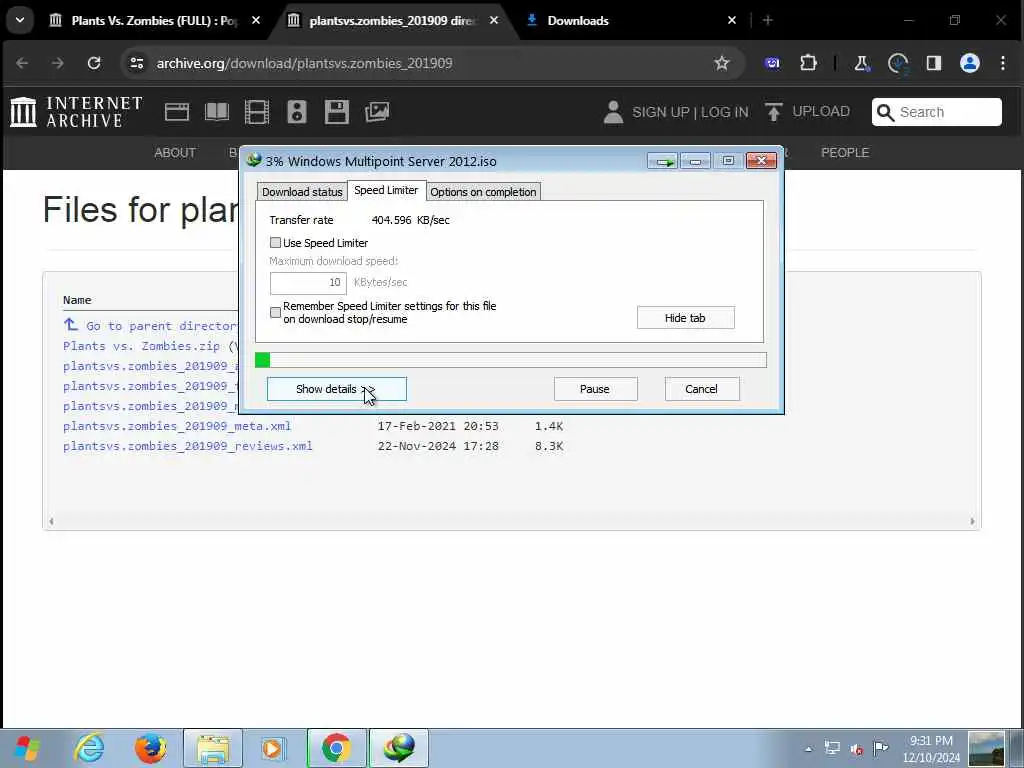Image resolution: width=1024 pixels, height=768 pixels.
Task: Pause the Windows Multipoint Server download
Action: point(596,389)
